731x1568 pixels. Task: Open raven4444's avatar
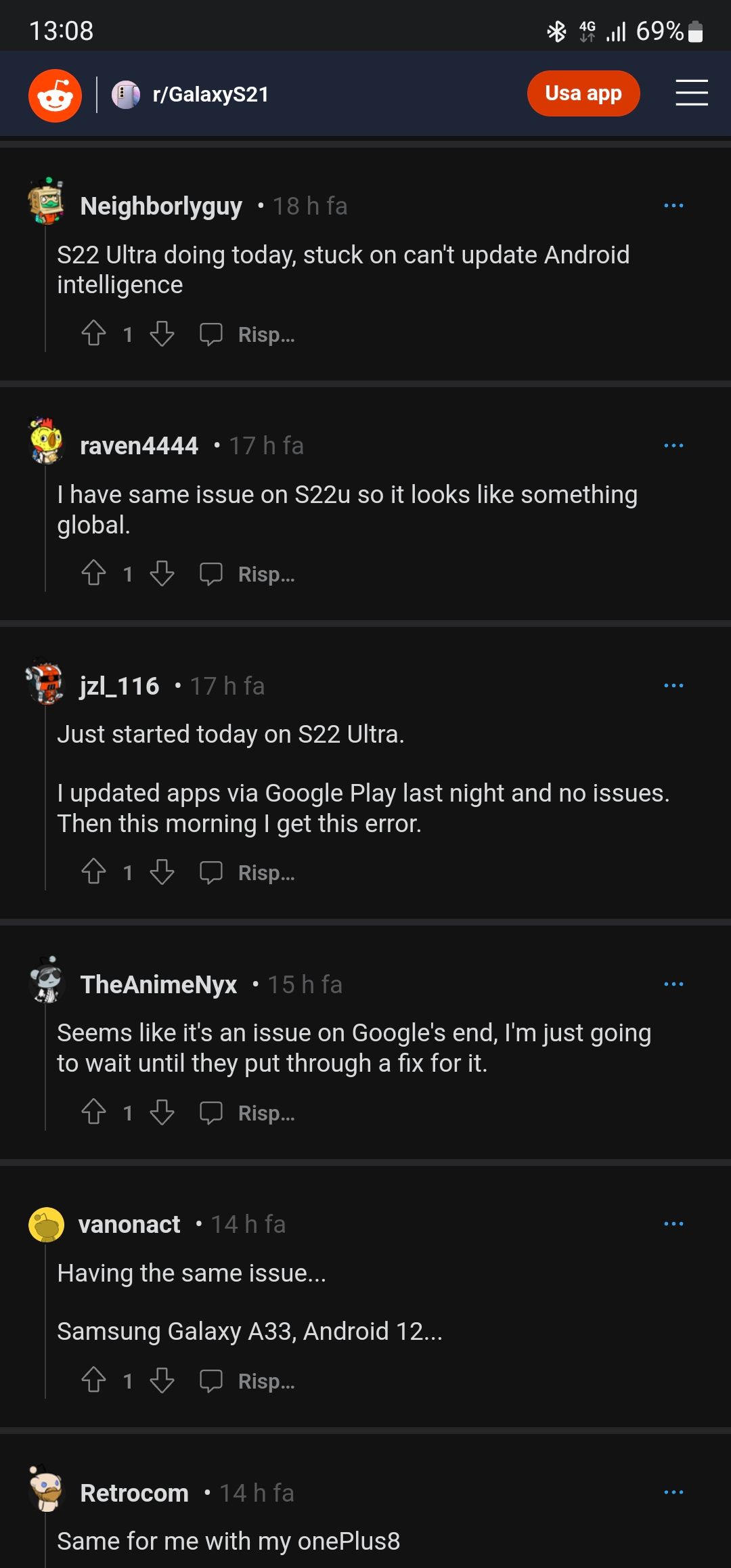(46, 441)
